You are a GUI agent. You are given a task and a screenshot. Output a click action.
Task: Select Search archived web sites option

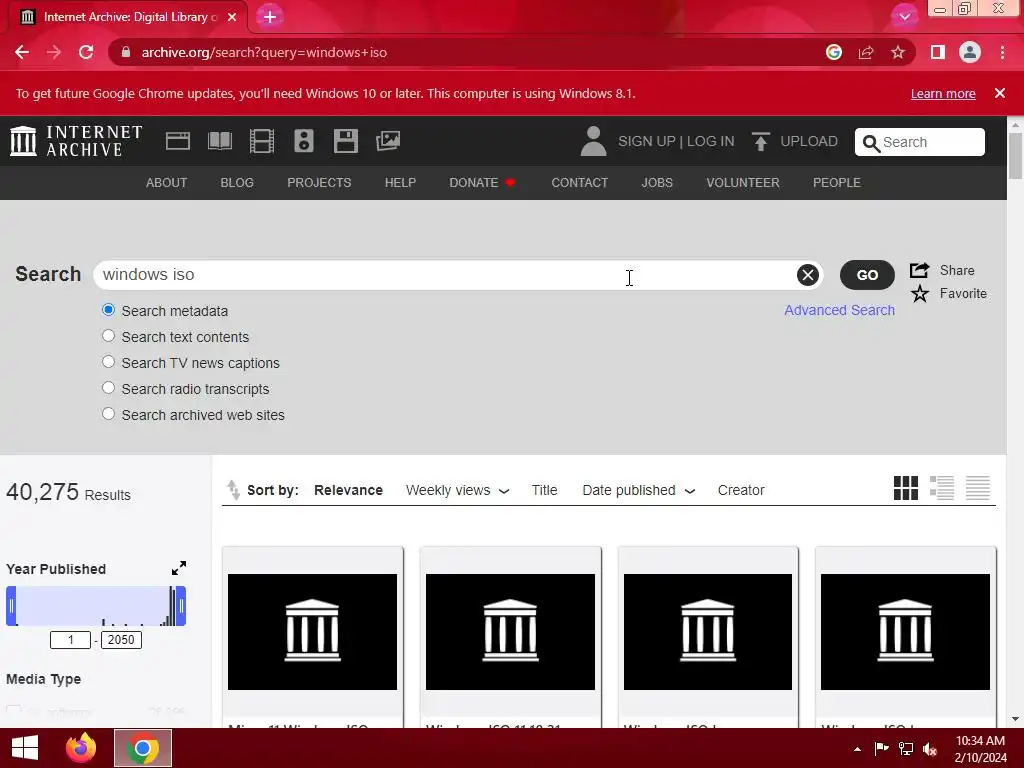(x=108, y=414)
